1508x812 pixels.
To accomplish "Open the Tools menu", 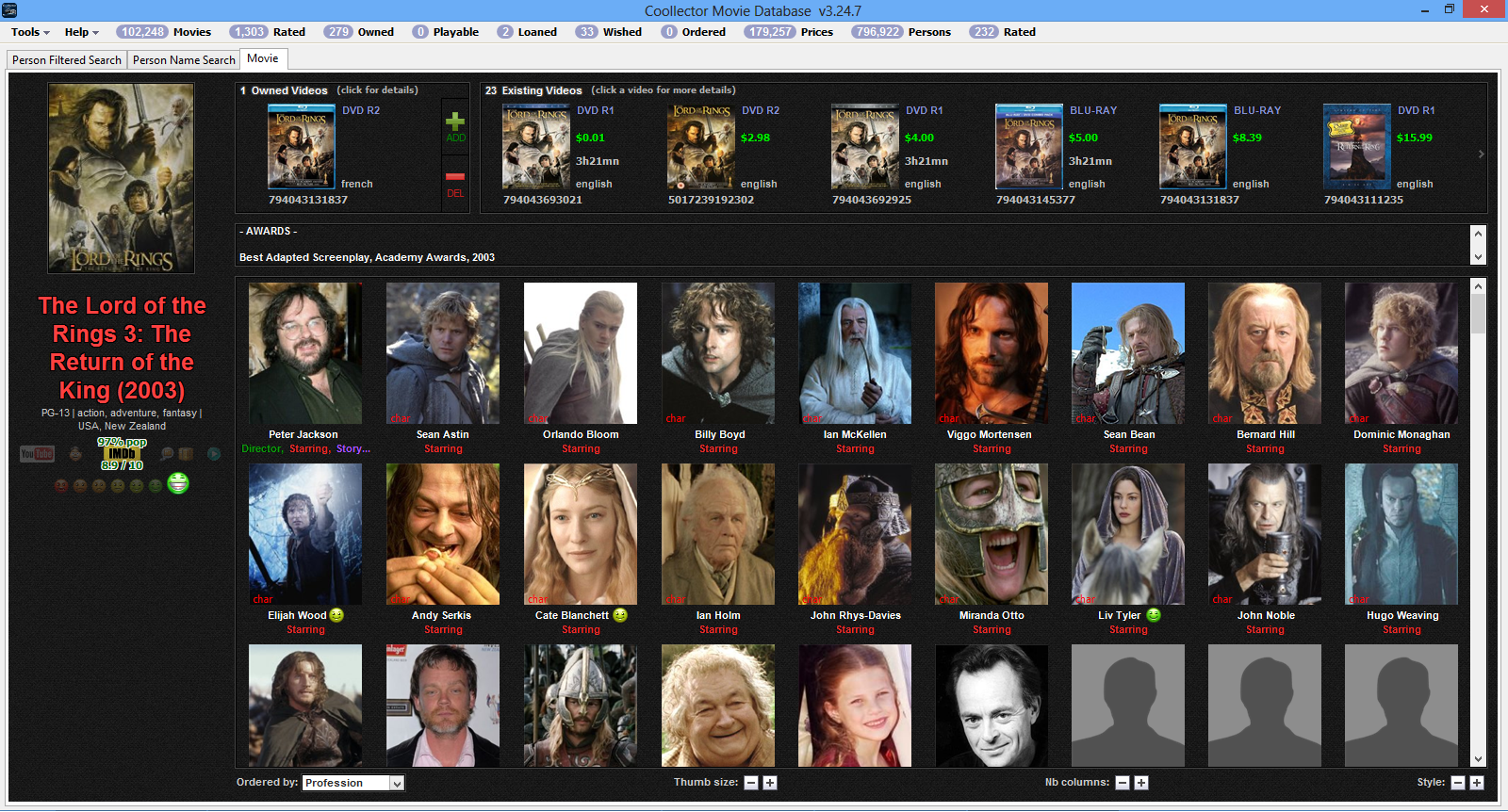I will (x=30, y=32).
